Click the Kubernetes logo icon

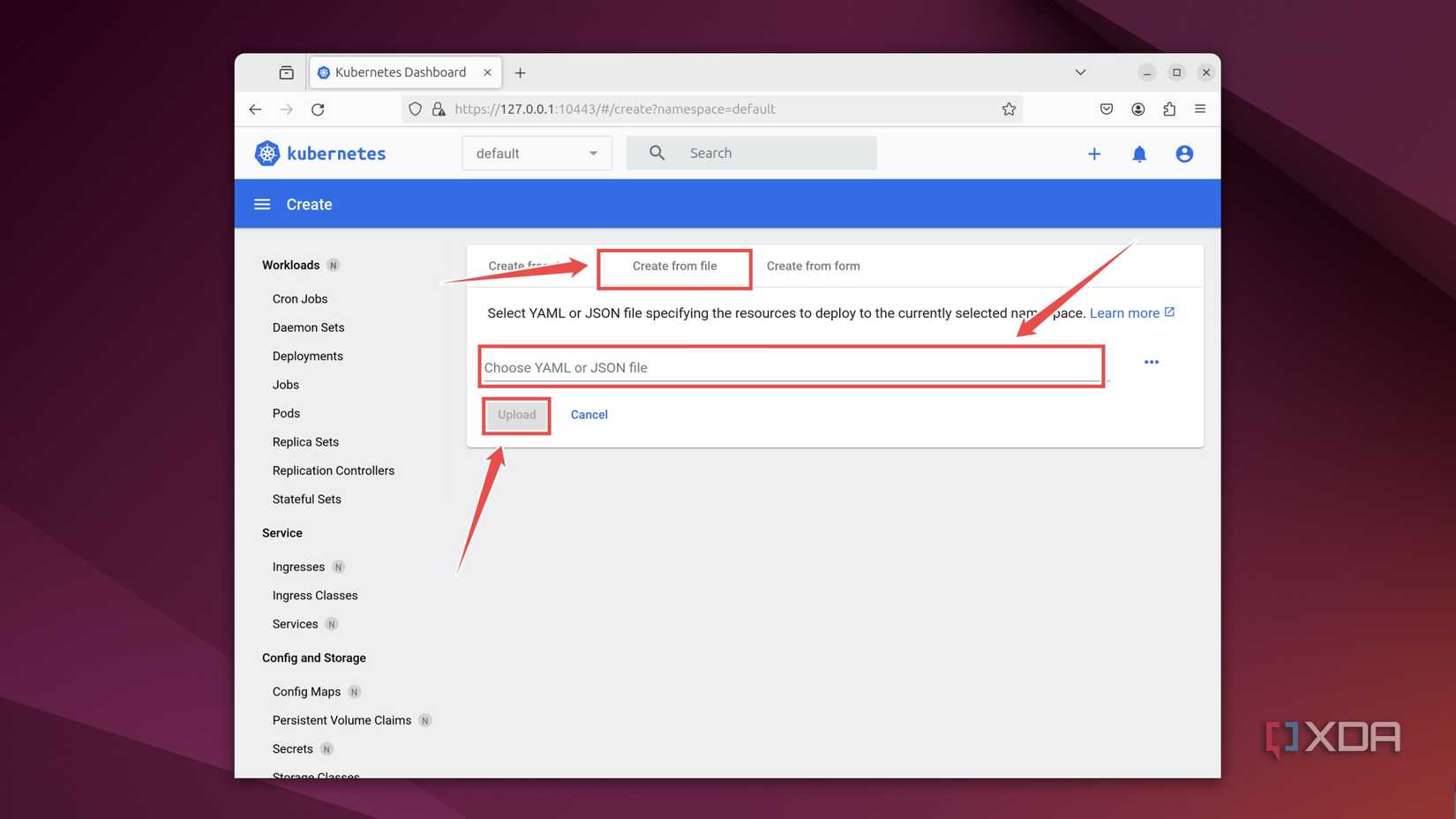click(266, 154)
